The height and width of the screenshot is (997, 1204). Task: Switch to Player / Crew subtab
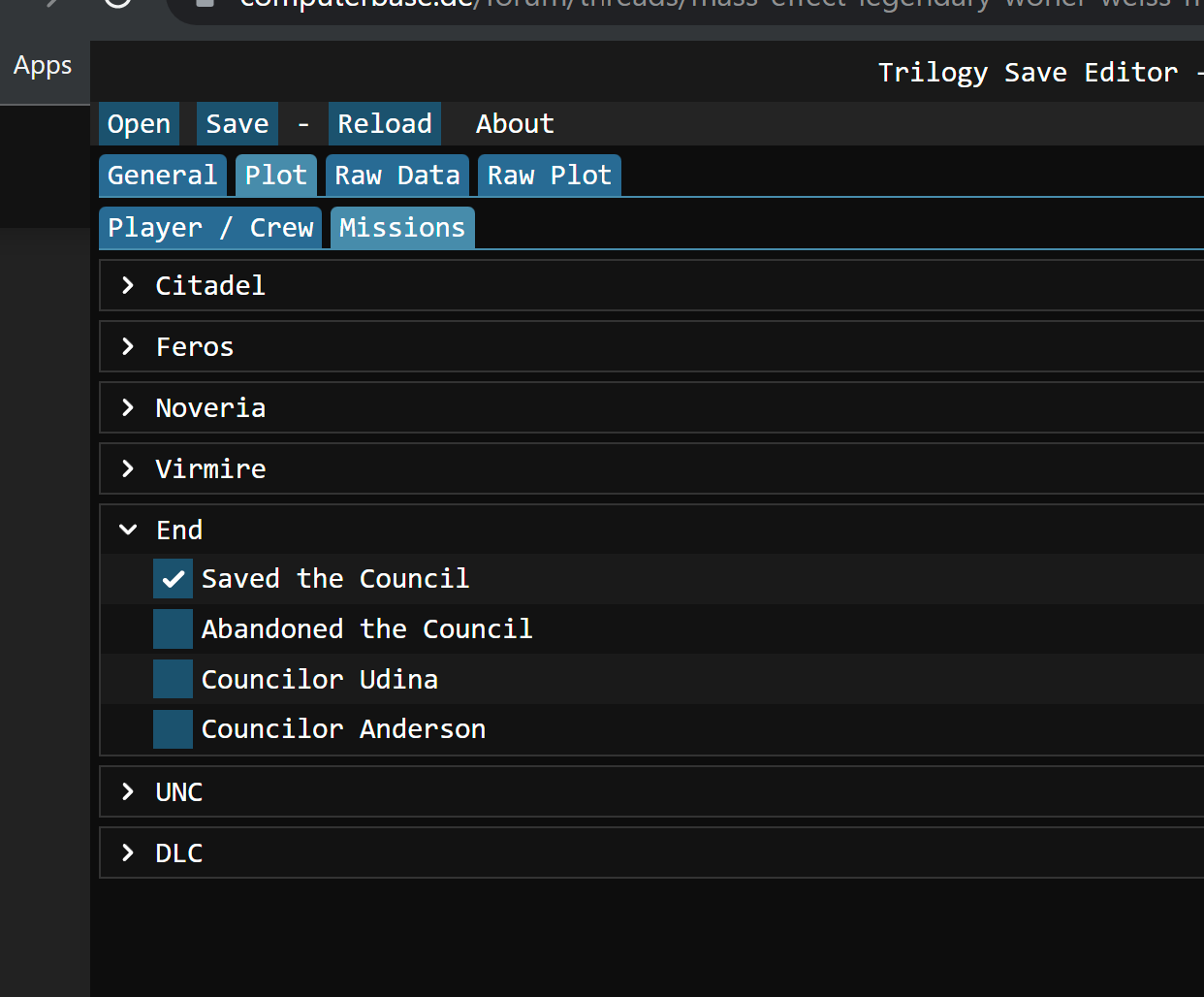point(210,228)
